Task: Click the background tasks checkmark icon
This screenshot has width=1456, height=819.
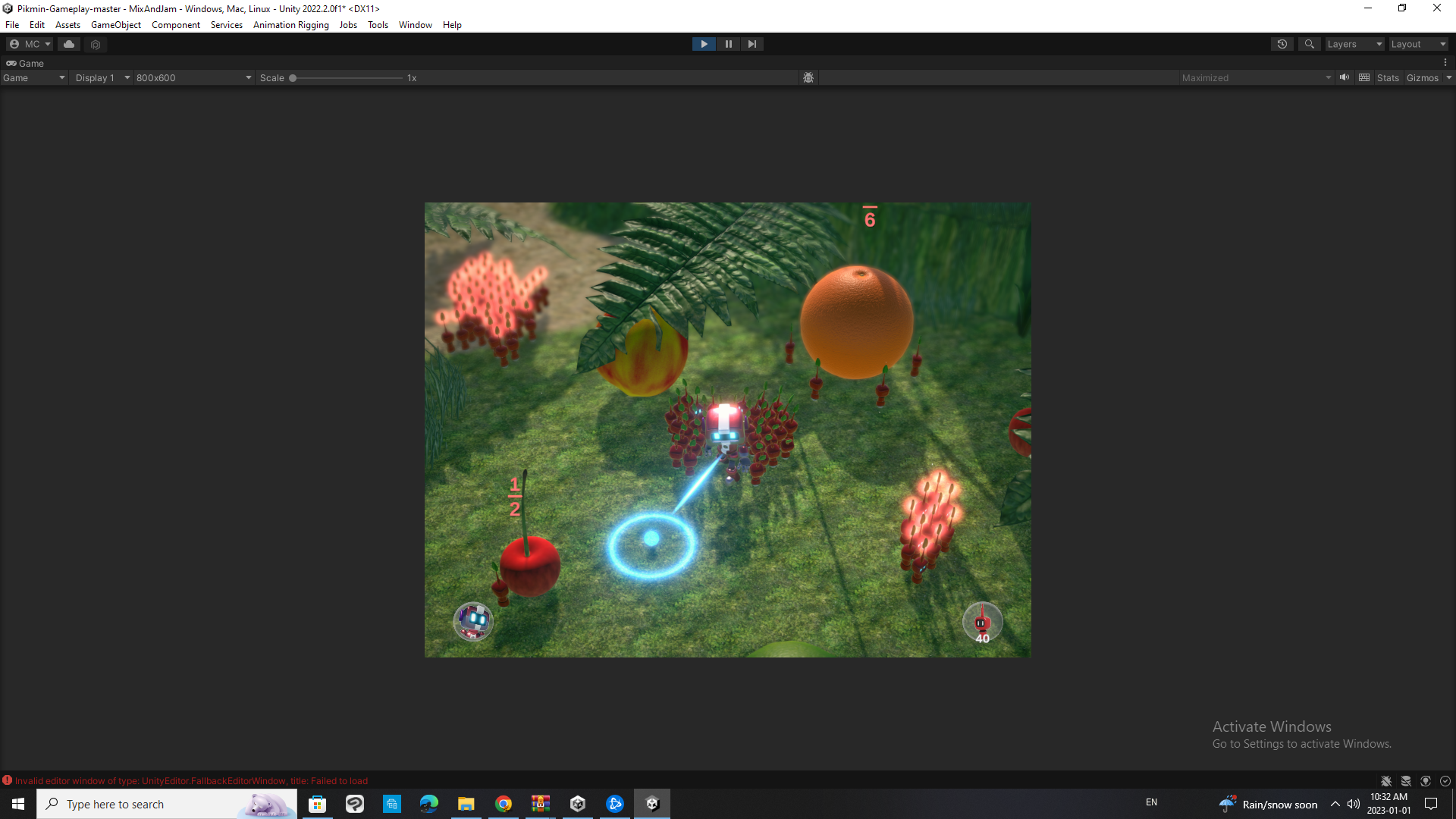Action: point(1445,781)
